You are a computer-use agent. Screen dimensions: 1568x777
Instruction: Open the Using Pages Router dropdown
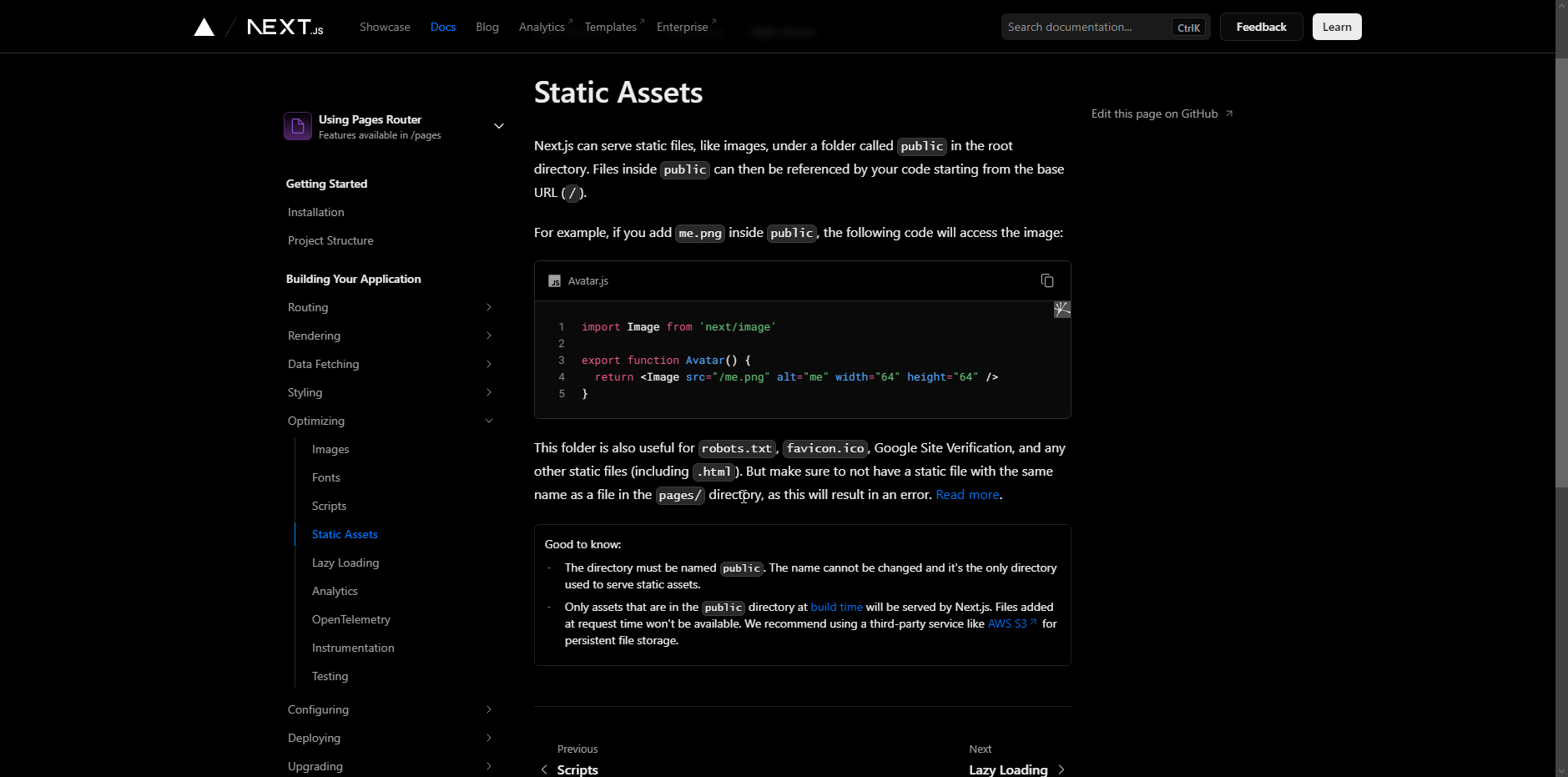[x=498, y=126]
